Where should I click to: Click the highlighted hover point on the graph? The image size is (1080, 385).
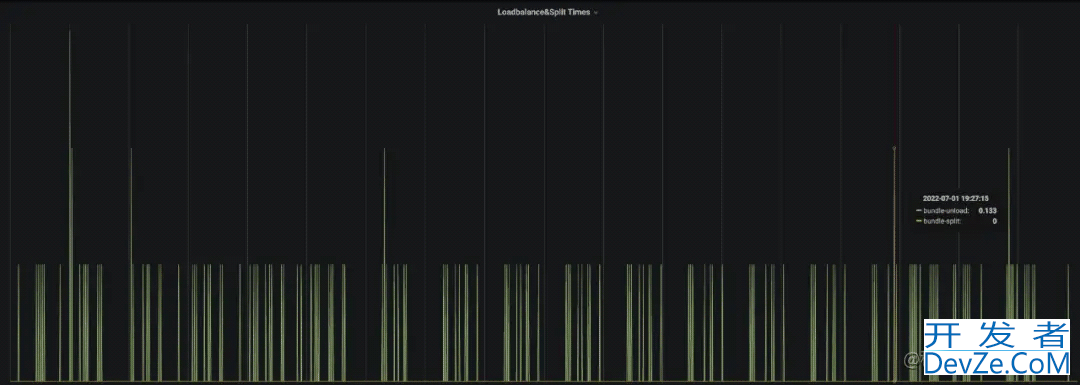pos(894,148)
